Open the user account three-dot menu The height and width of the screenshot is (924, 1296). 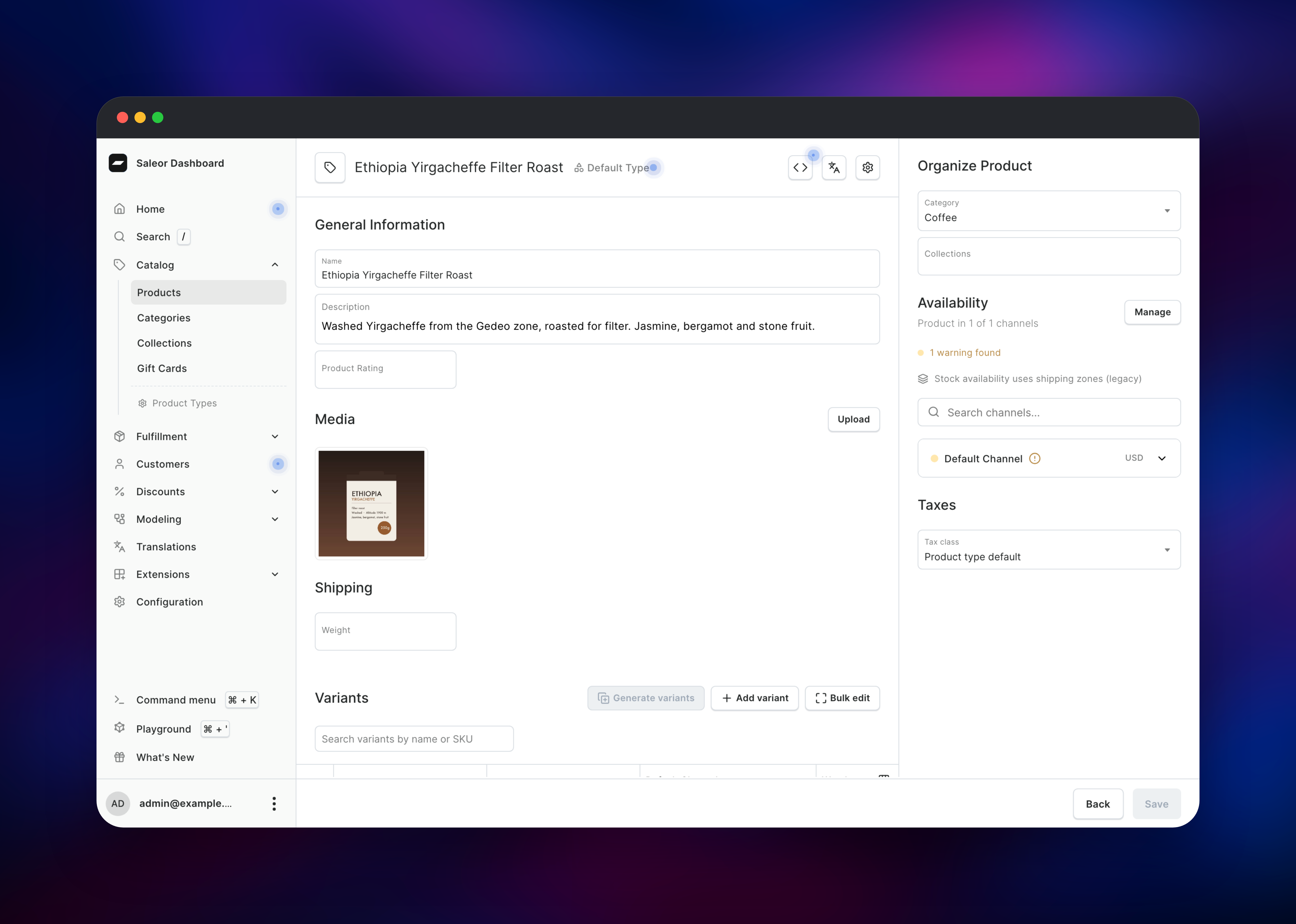tap(274, 803)
